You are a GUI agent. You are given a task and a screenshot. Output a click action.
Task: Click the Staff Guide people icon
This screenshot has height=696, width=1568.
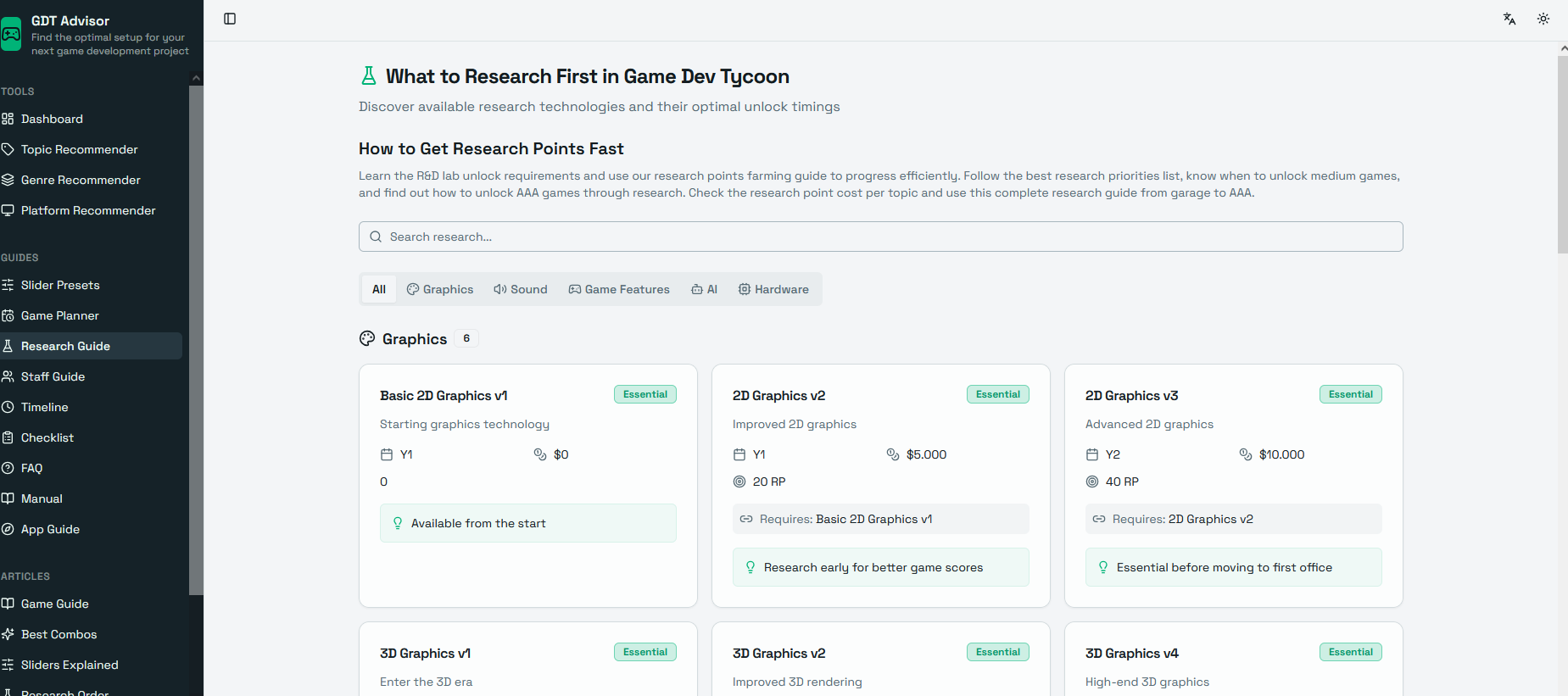[x=8, y=376]
